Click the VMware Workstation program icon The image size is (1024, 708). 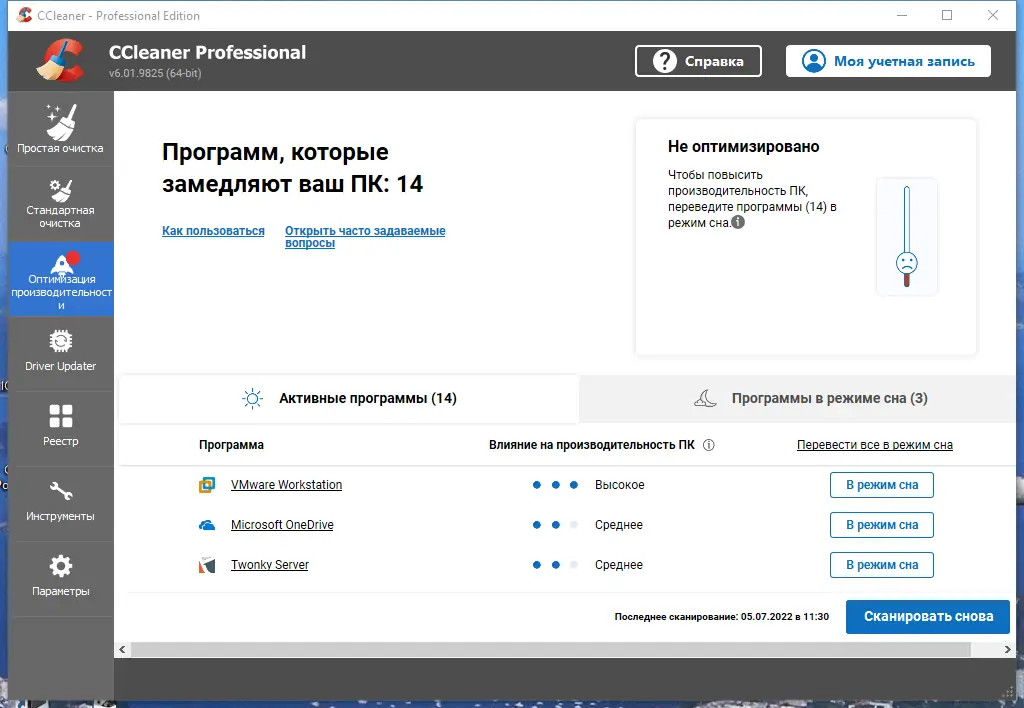(x=208, y=485)
